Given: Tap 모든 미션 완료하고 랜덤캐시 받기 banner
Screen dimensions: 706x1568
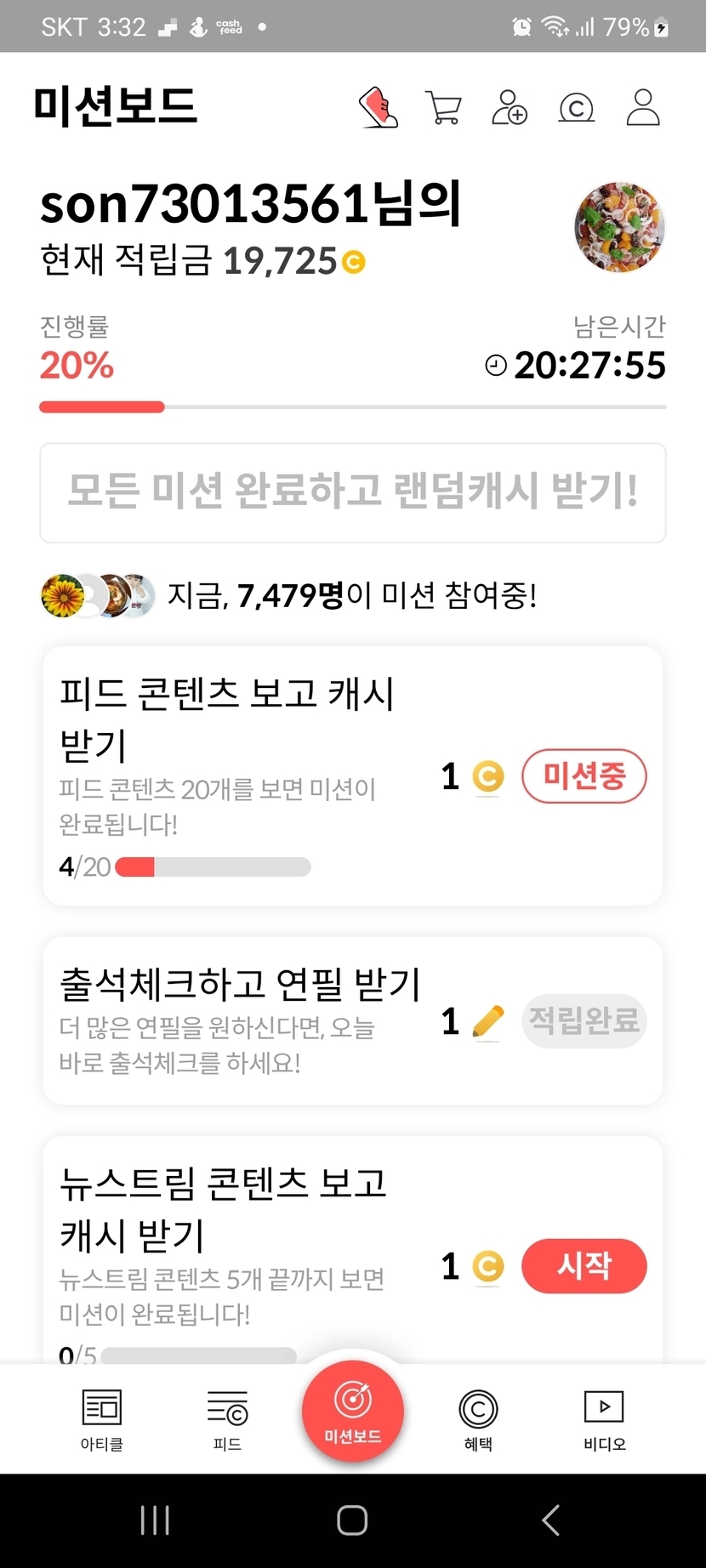Looking at the screenshot, I should coord(353,492).
